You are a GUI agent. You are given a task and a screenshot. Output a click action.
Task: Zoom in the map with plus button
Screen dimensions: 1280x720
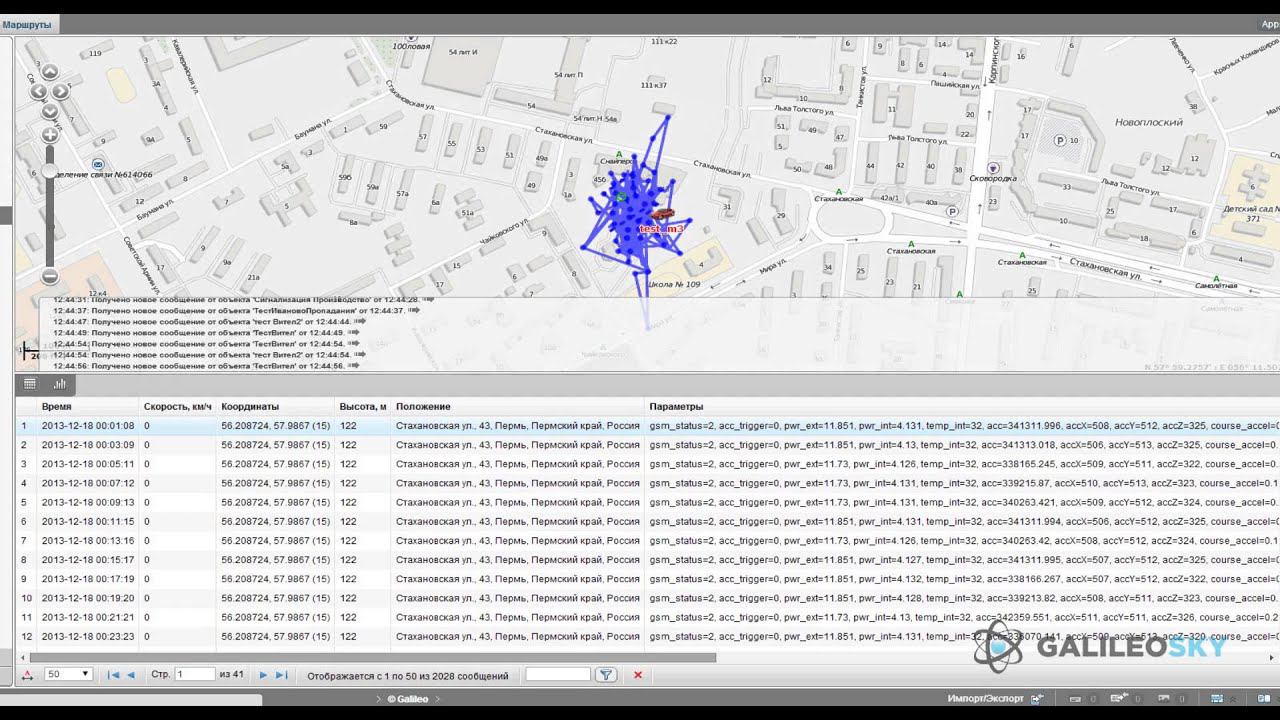pos(49,135)
